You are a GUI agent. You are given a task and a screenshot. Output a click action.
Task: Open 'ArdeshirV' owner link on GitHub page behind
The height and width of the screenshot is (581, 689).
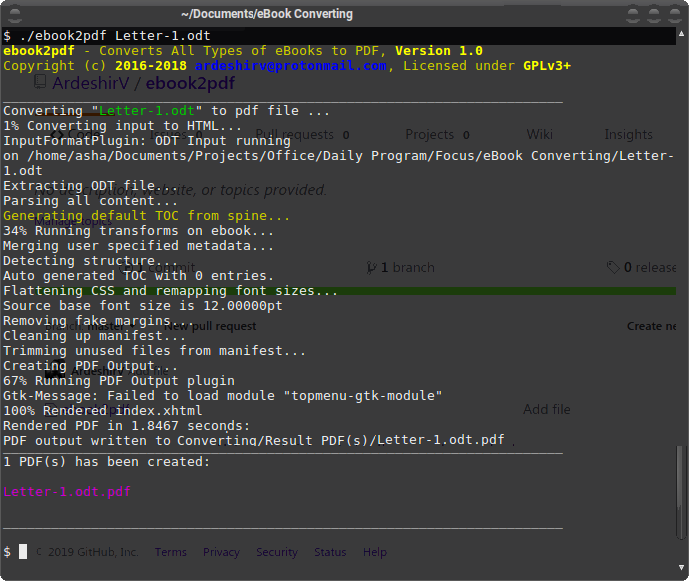91,83
